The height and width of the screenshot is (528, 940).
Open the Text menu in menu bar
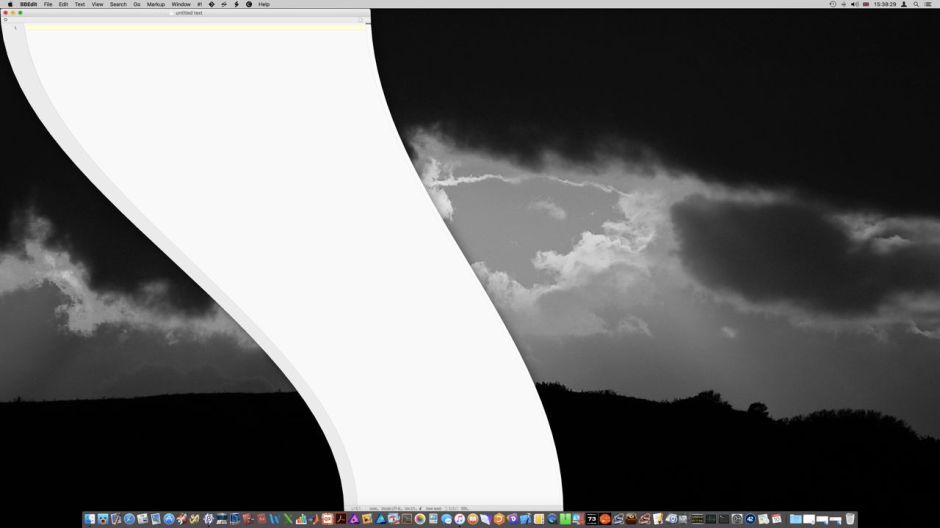79,4
